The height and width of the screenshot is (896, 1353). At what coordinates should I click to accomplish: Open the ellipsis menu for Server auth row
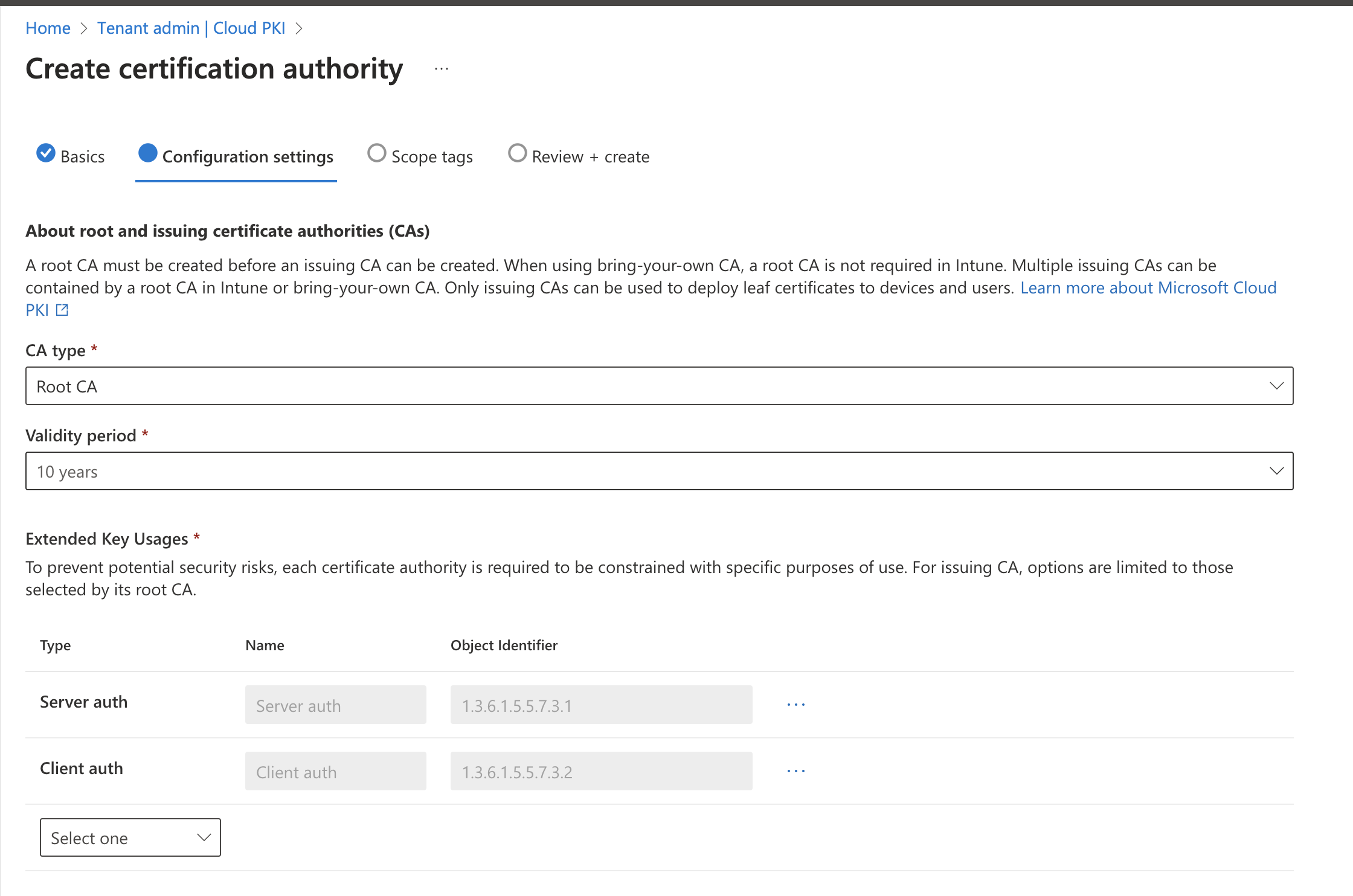(796, 705)
